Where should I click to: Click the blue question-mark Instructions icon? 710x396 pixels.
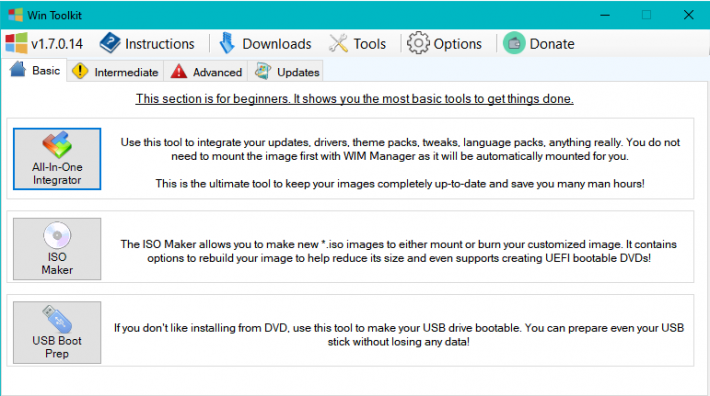(110, 43)
